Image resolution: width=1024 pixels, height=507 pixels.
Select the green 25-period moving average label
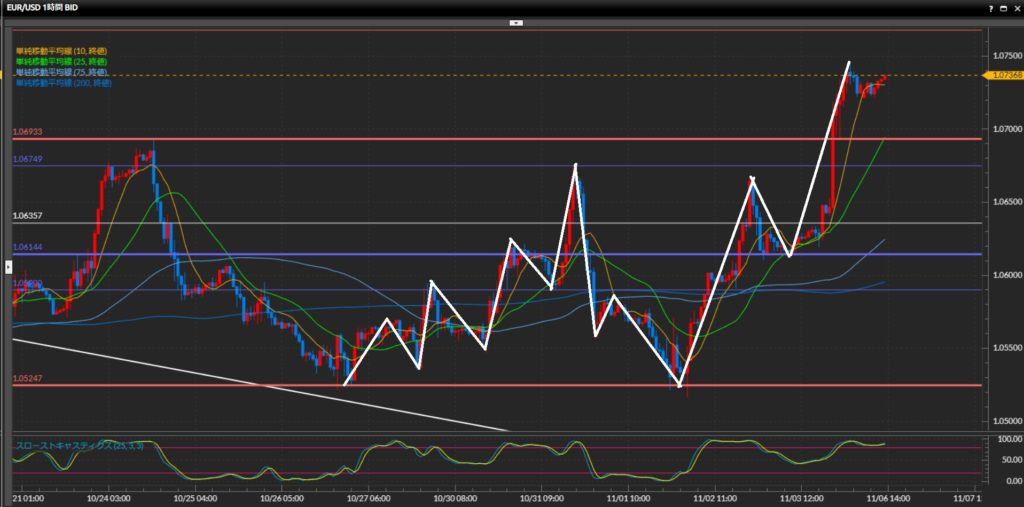pos(61,61)
